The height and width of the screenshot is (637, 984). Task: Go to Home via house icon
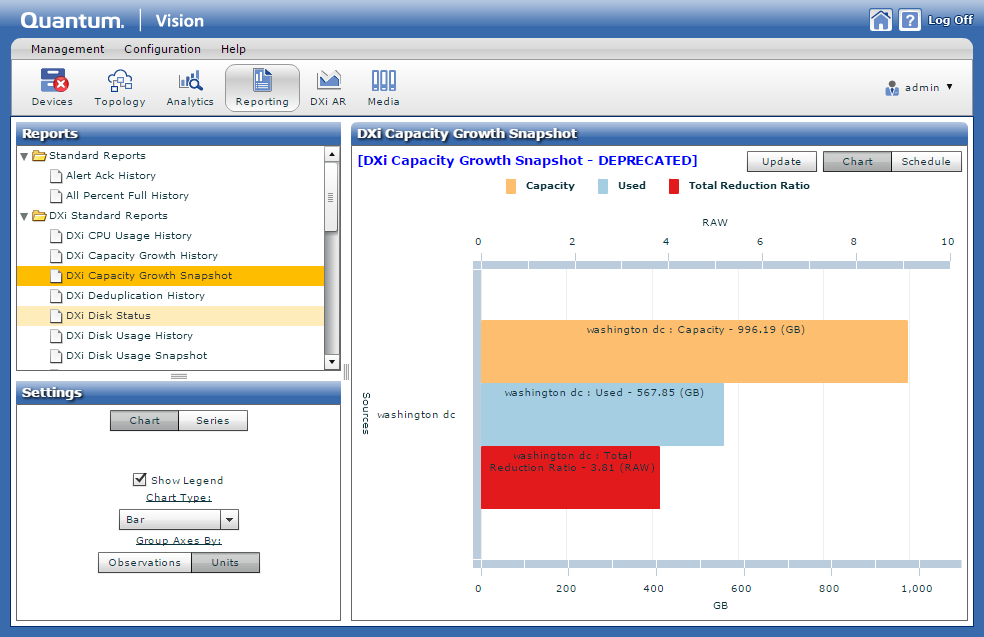(880, 20)
